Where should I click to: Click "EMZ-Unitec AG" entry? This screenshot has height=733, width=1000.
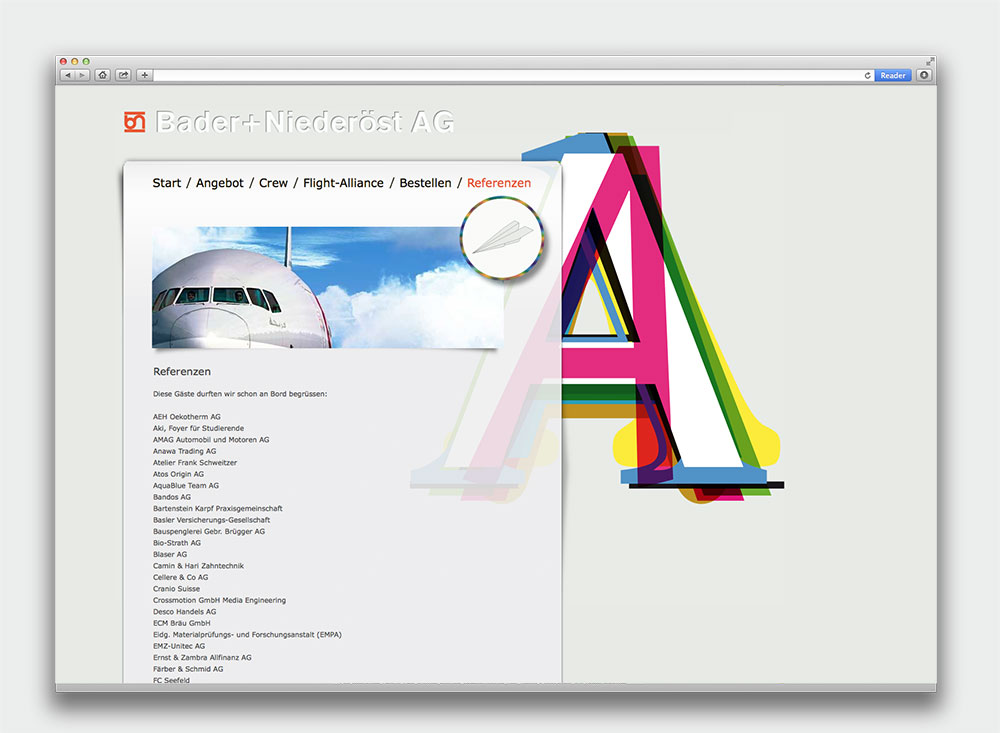click(x=179, y=646)
